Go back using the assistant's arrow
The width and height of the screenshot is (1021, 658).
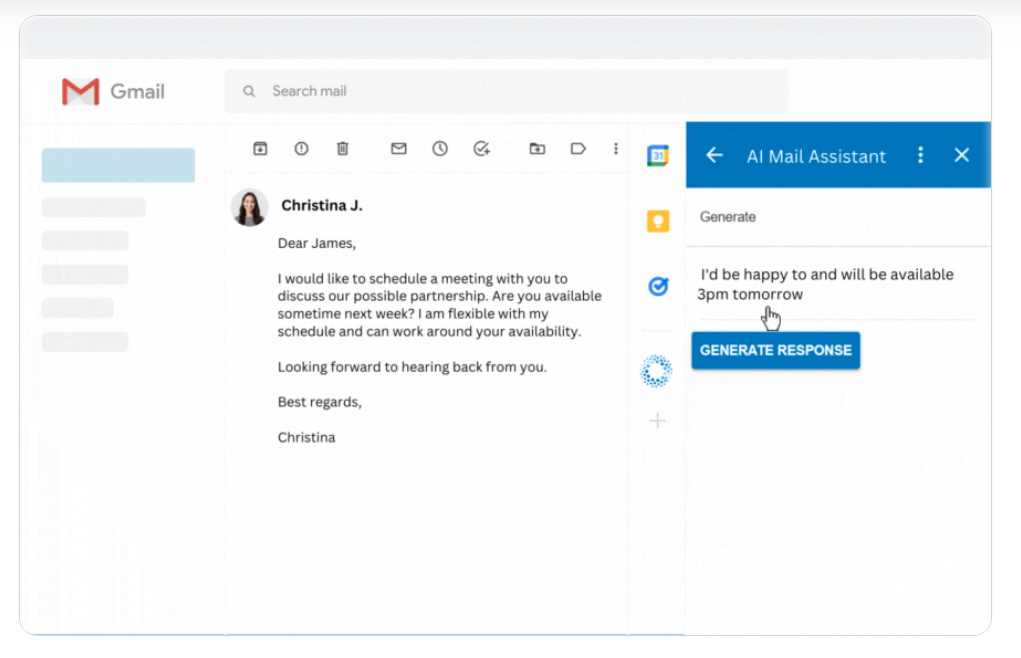(713, 155)
